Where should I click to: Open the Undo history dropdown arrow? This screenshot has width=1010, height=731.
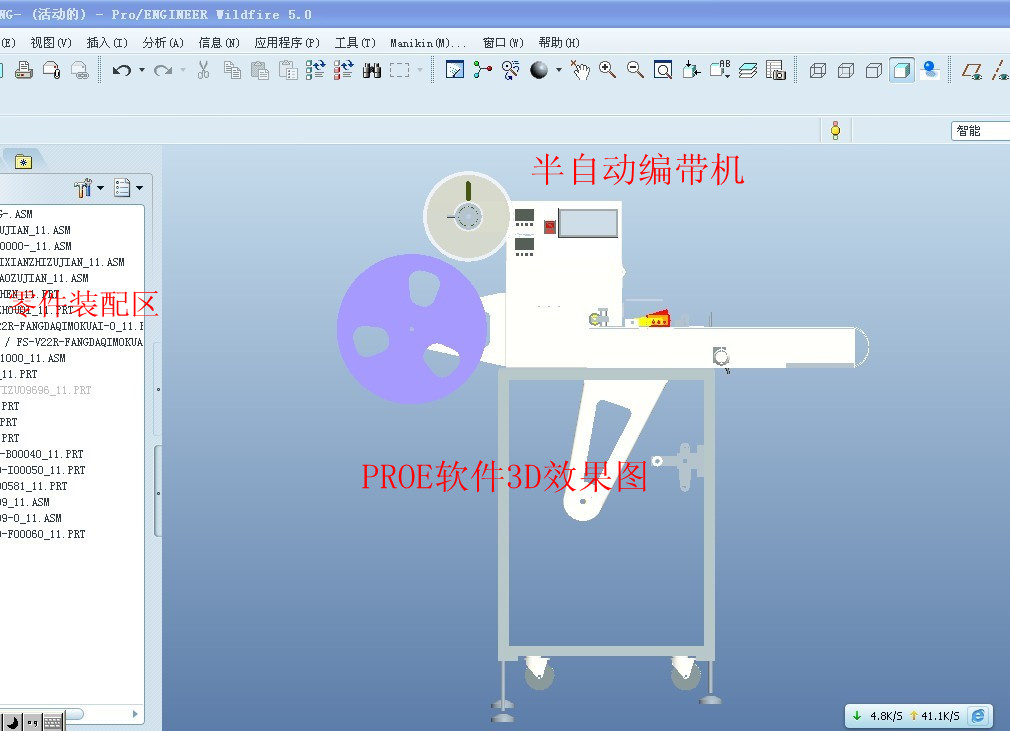[142, 70]
